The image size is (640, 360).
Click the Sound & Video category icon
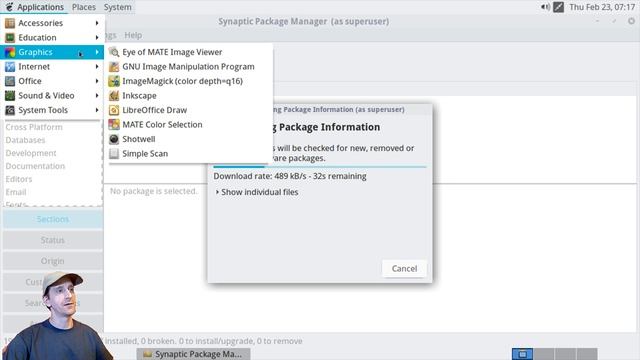point(10,96)
